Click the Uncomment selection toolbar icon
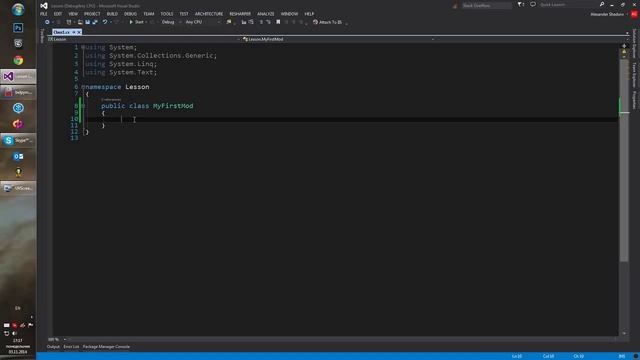The image size is (640, 360). 251,22
